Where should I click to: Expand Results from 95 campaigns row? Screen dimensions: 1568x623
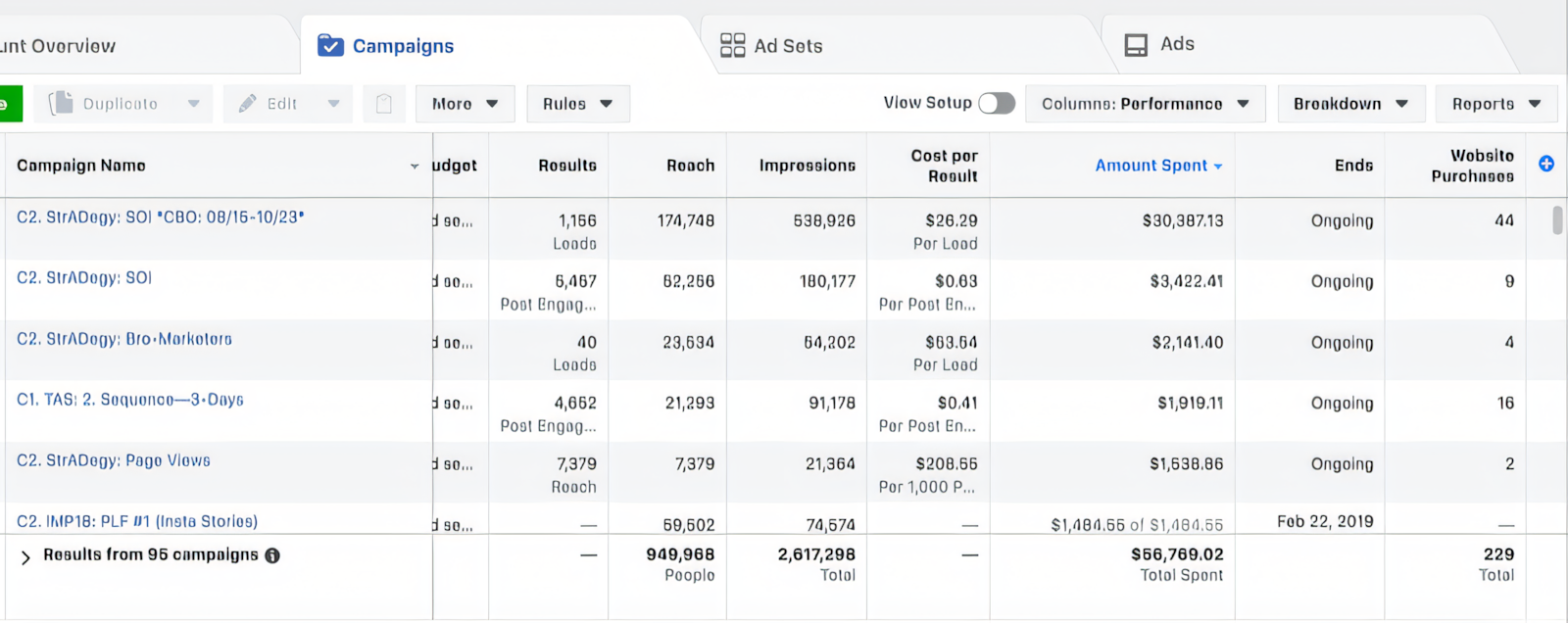tap(25, 557)
